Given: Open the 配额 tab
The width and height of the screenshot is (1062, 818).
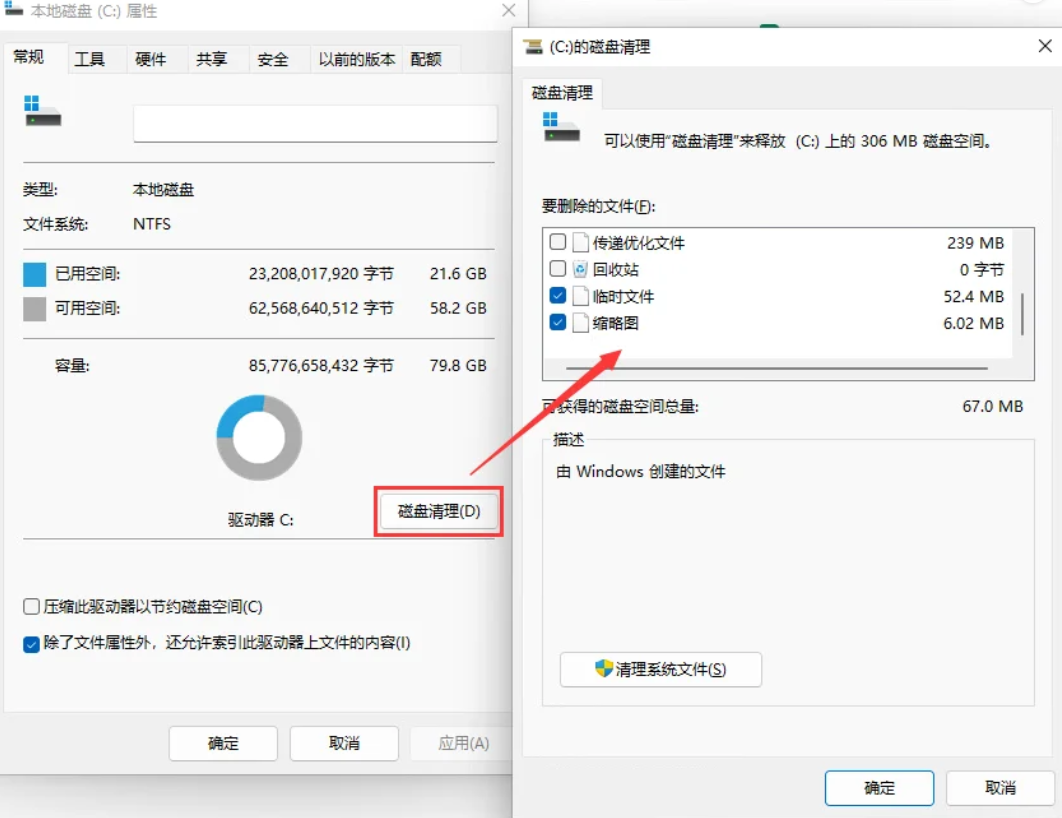Looking at the screenshot, I should click(426, 60).
